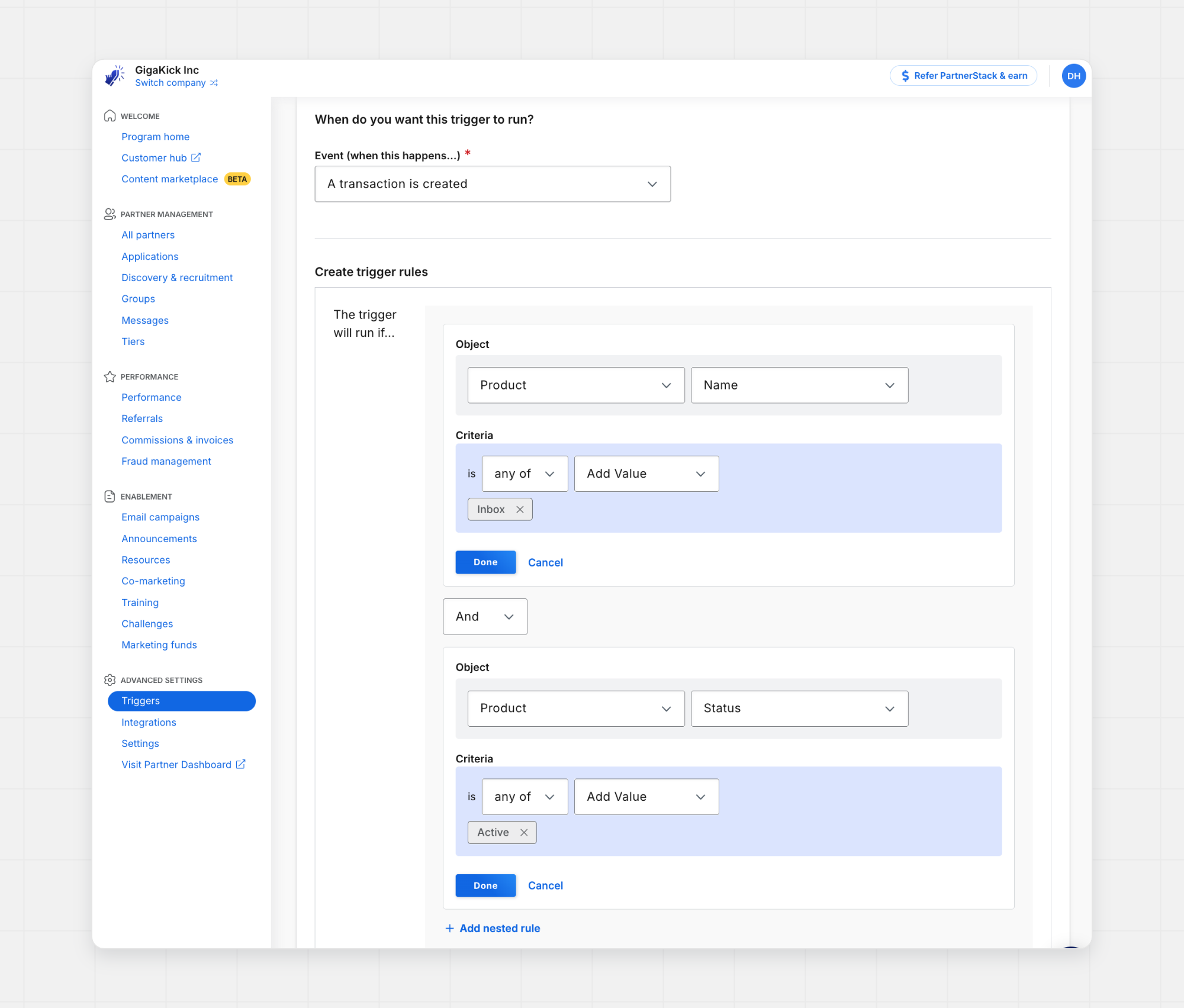Navigate to All partners
The height and width of the screenshot is (1008, 1184).
148,235
